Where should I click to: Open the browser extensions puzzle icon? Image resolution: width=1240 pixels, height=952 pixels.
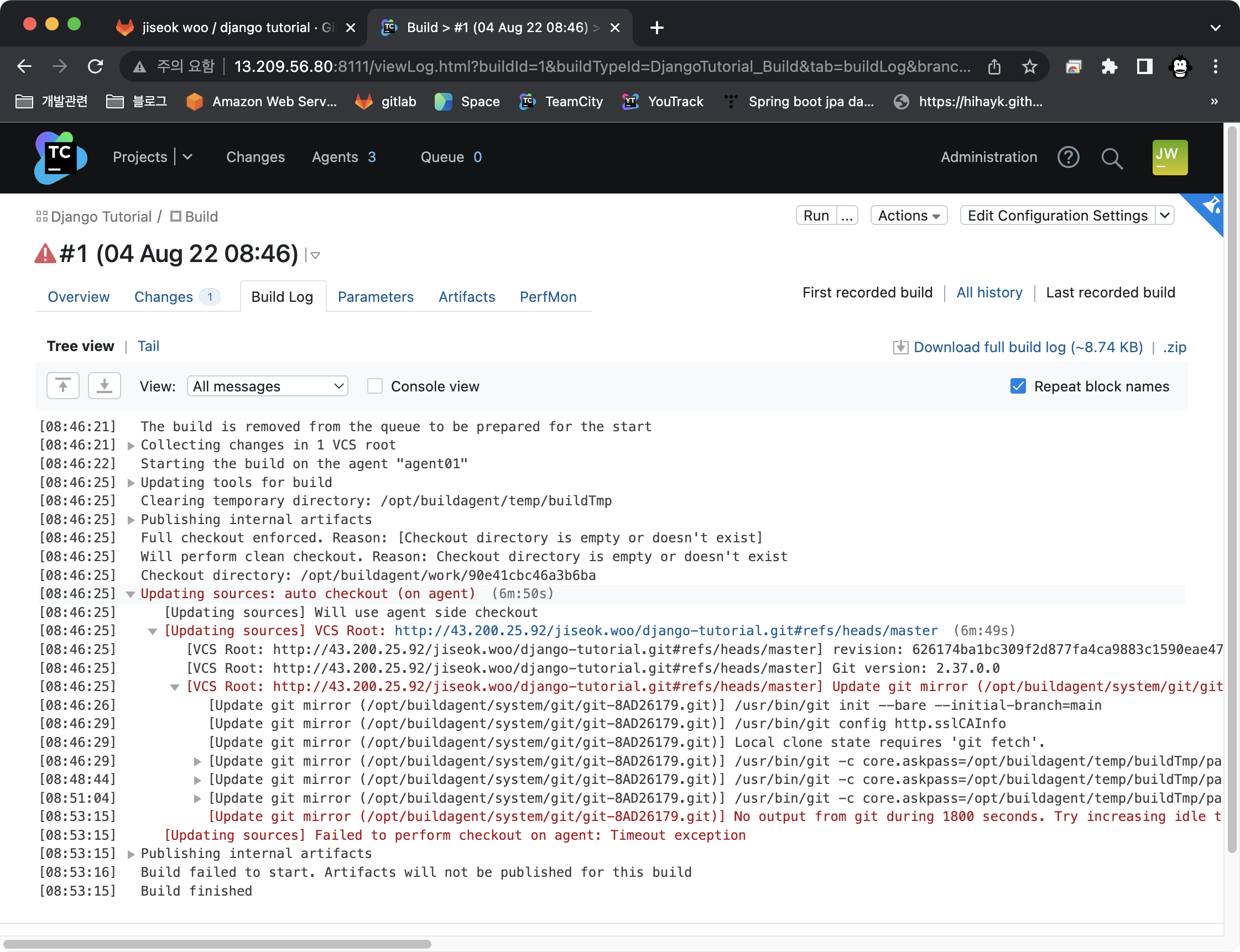1109,67
